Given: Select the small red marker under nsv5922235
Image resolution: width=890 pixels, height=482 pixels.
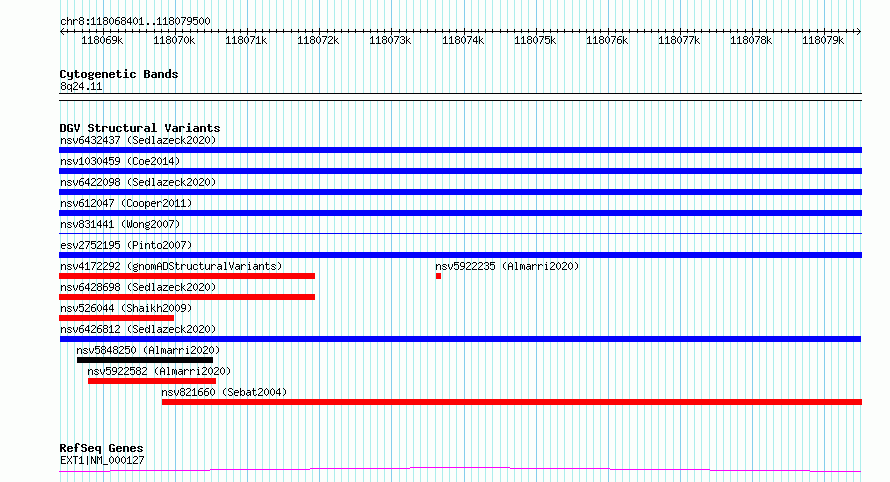Looking at the screenshot, I should click(x=438, y=276).
